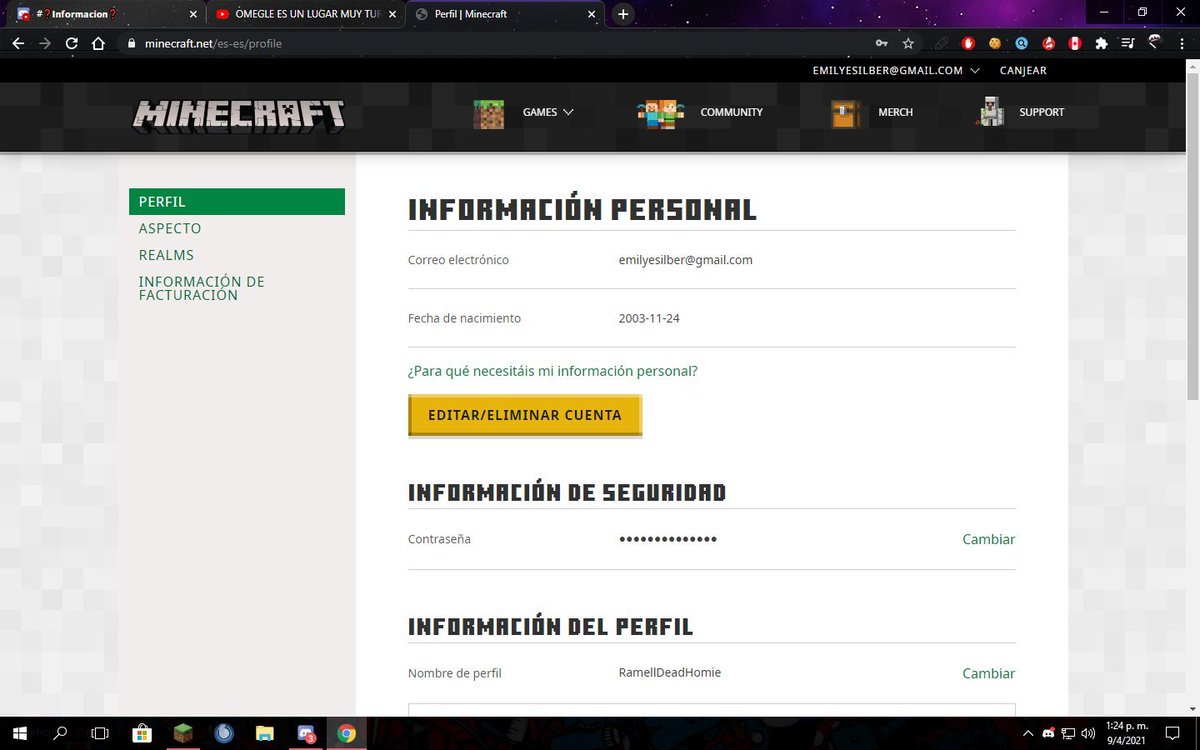Open File Explorer from the taskbar
This screenshot has width=1200, height=750.
(x=265, y=734)
